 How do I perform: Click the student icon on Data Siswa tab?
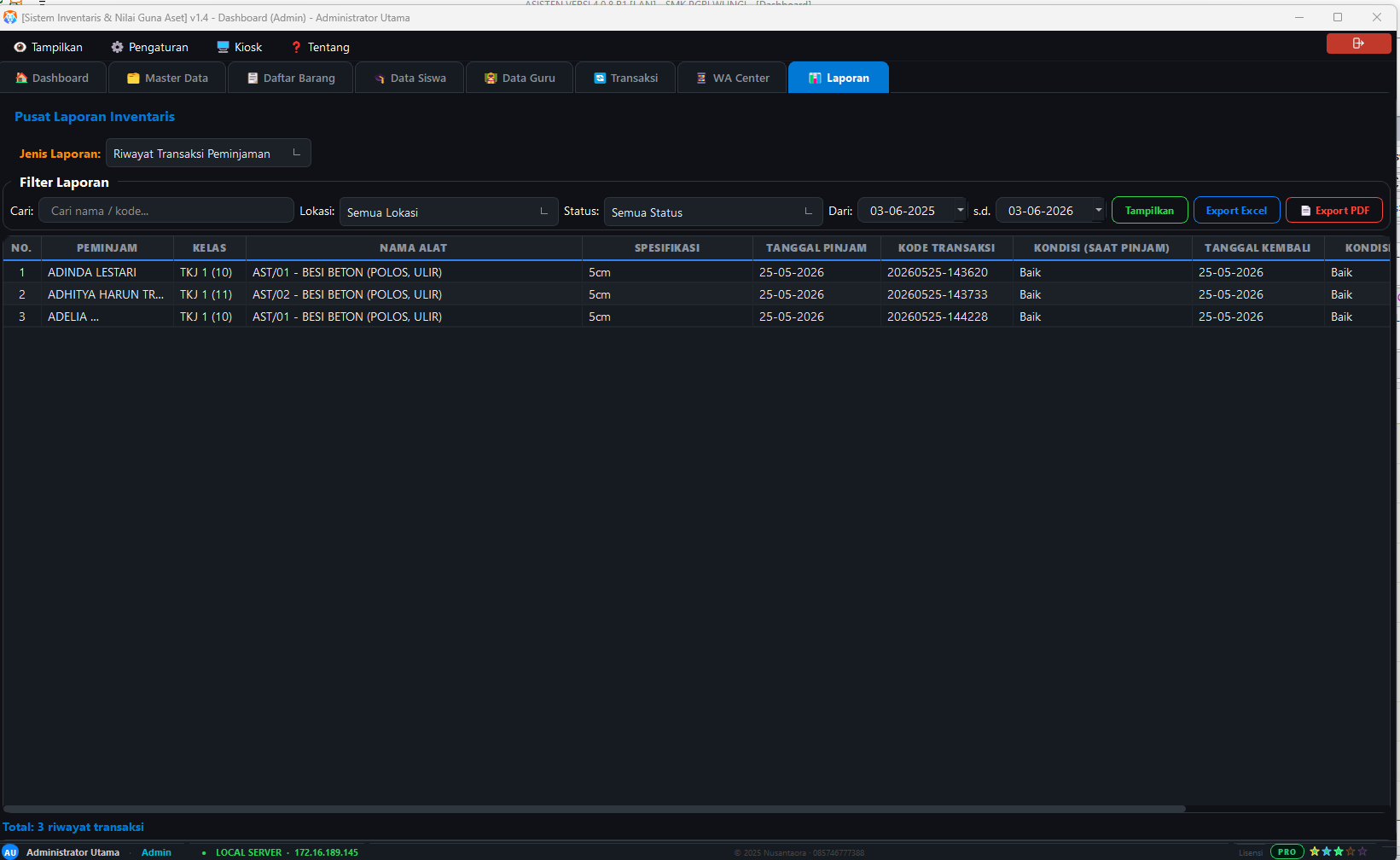(380, 78)
